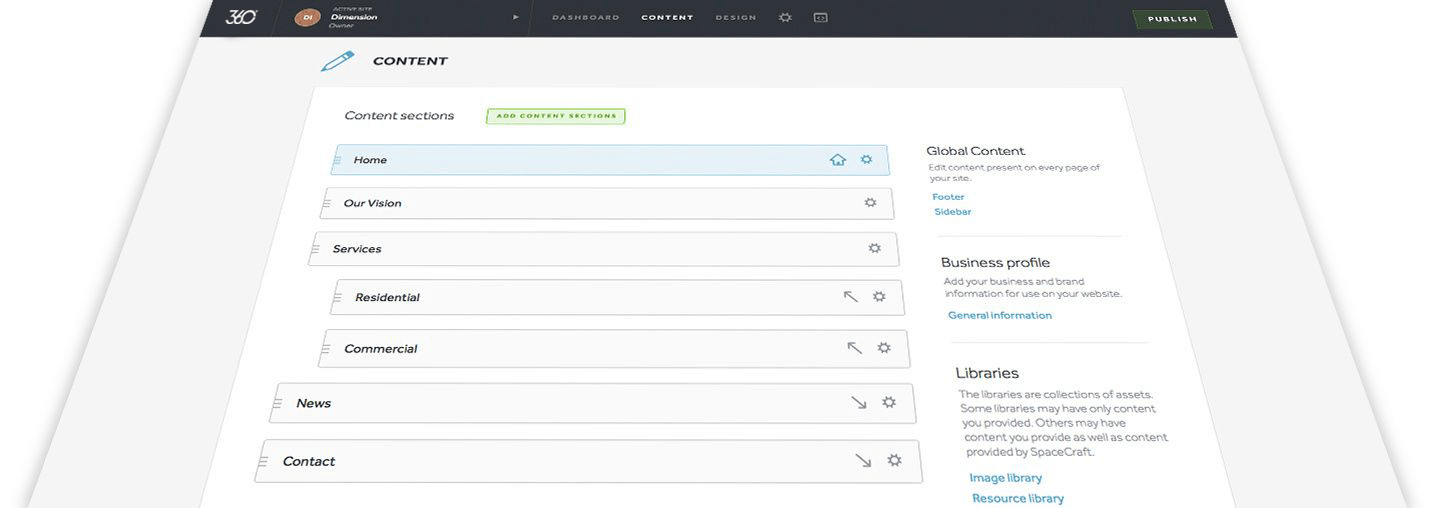The height and width of the screenshot is (508, 1434).
Task: Click the home icon on Home row
Action: point(838,160)
